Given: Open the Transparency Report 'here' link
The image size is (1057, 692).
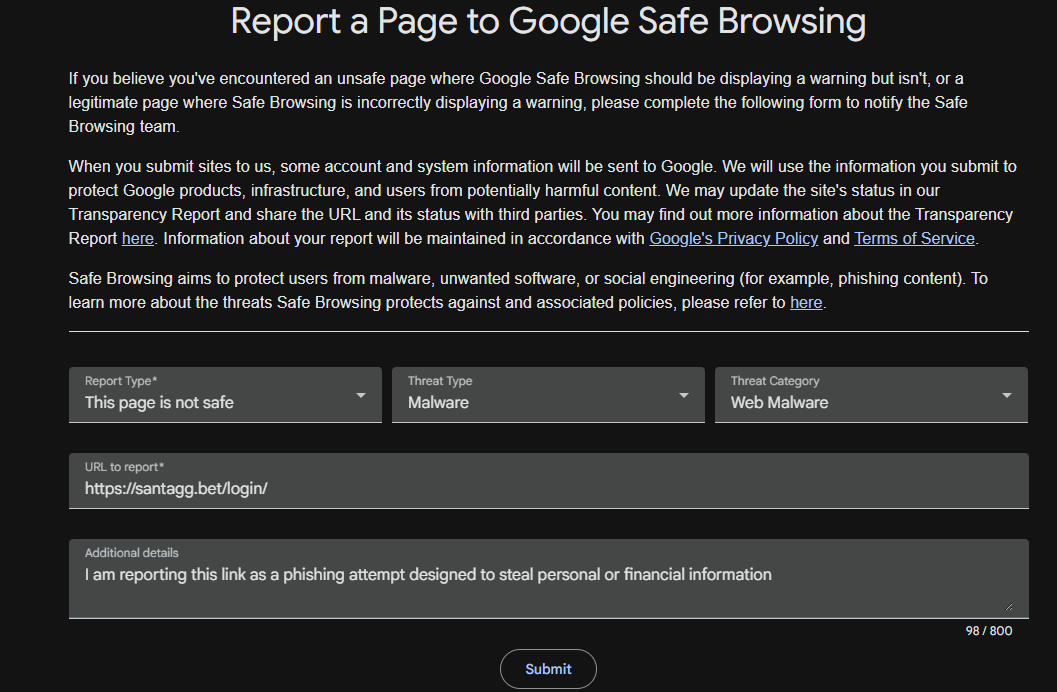Looking at the screenshot, I should click(x=138, y=239).
